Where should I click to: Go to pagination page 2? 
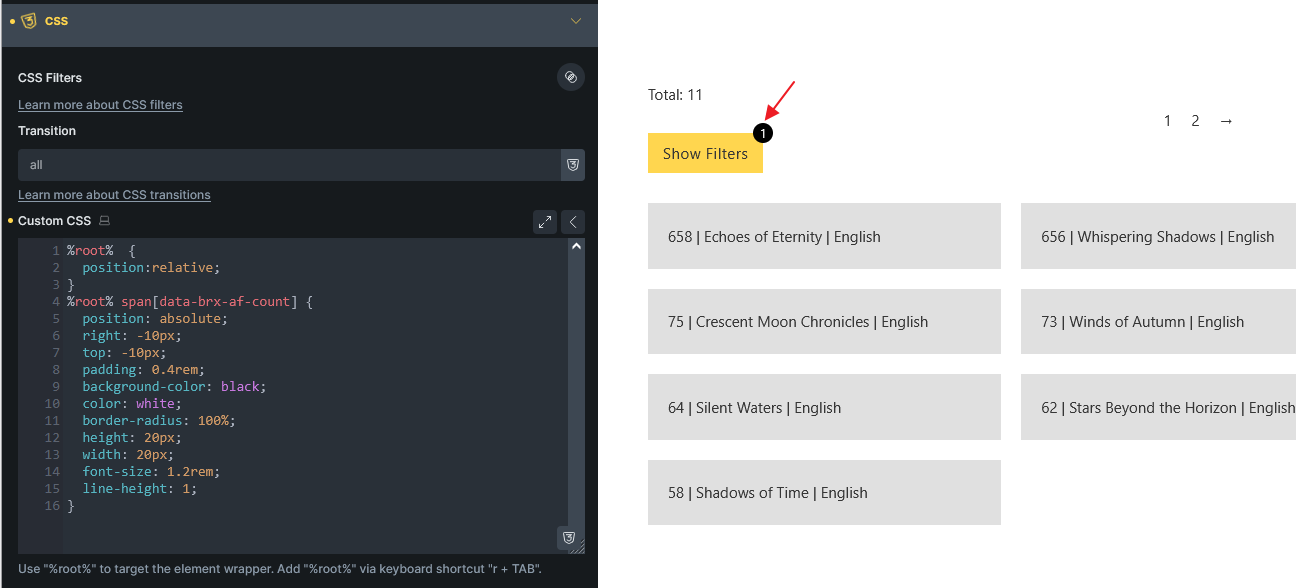pyautogui.click(x=1195, y=121)
